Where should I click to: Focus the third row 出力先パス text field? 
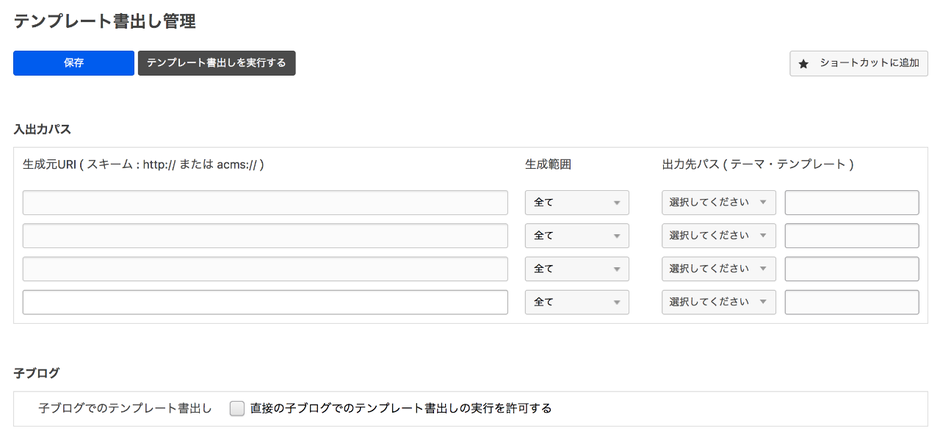tap(851, 269)
